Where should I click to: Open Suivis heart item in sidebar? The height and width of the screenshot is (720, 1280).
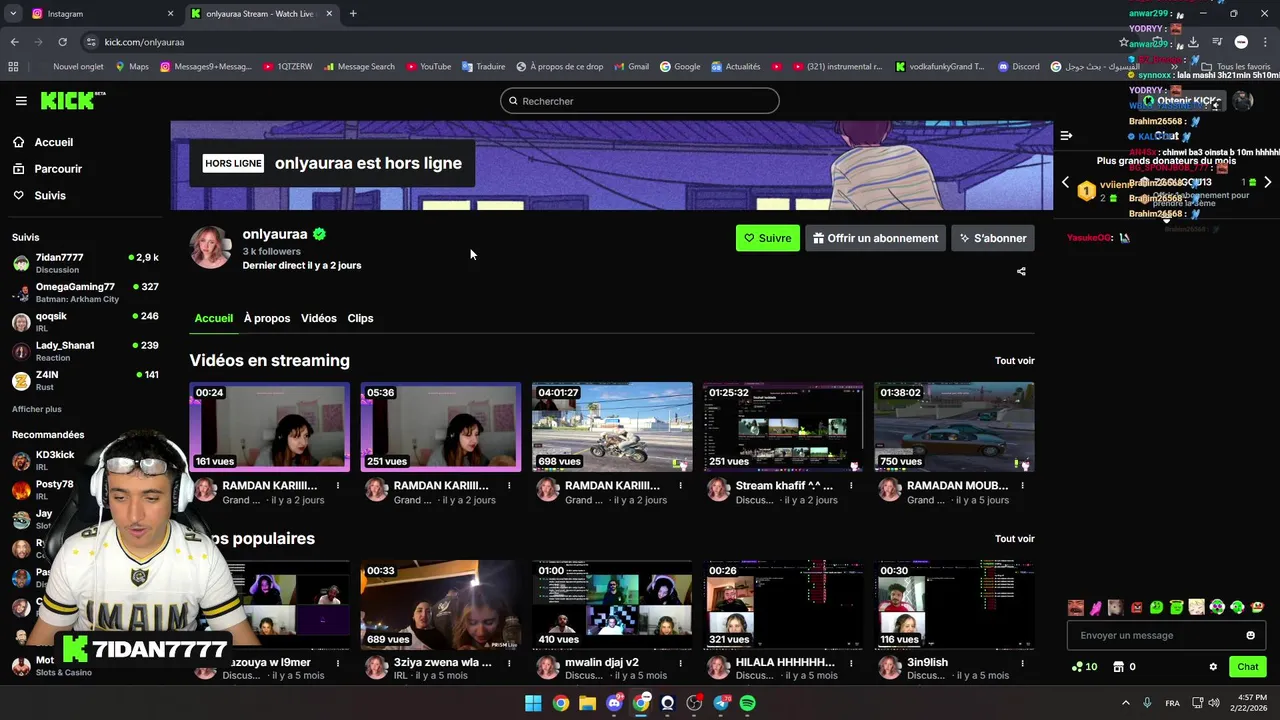click(x=50, y=195)
